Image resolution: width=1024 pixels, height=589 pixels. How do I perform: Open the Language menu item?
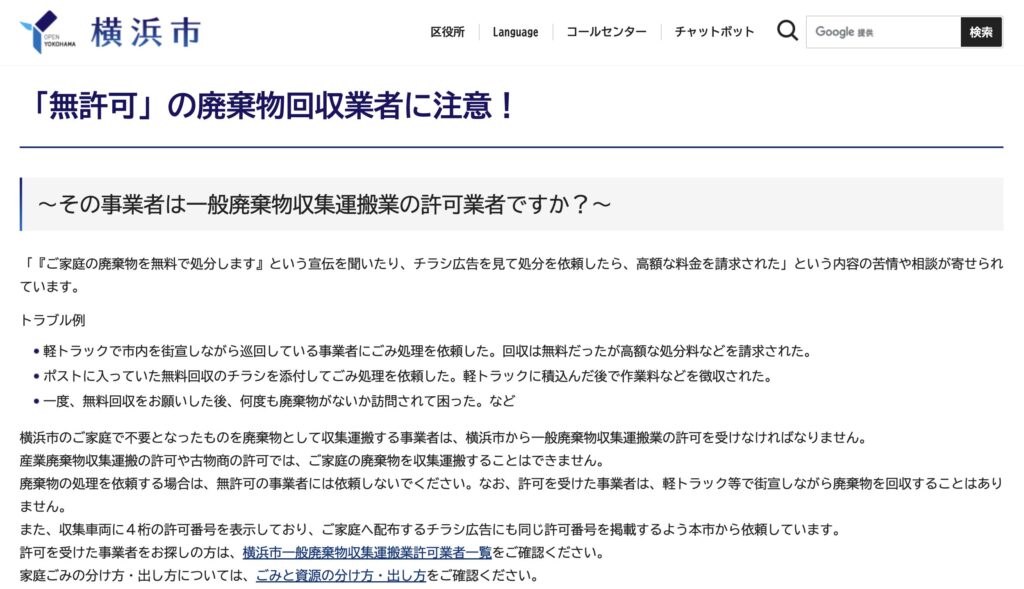tap(515, 32)
